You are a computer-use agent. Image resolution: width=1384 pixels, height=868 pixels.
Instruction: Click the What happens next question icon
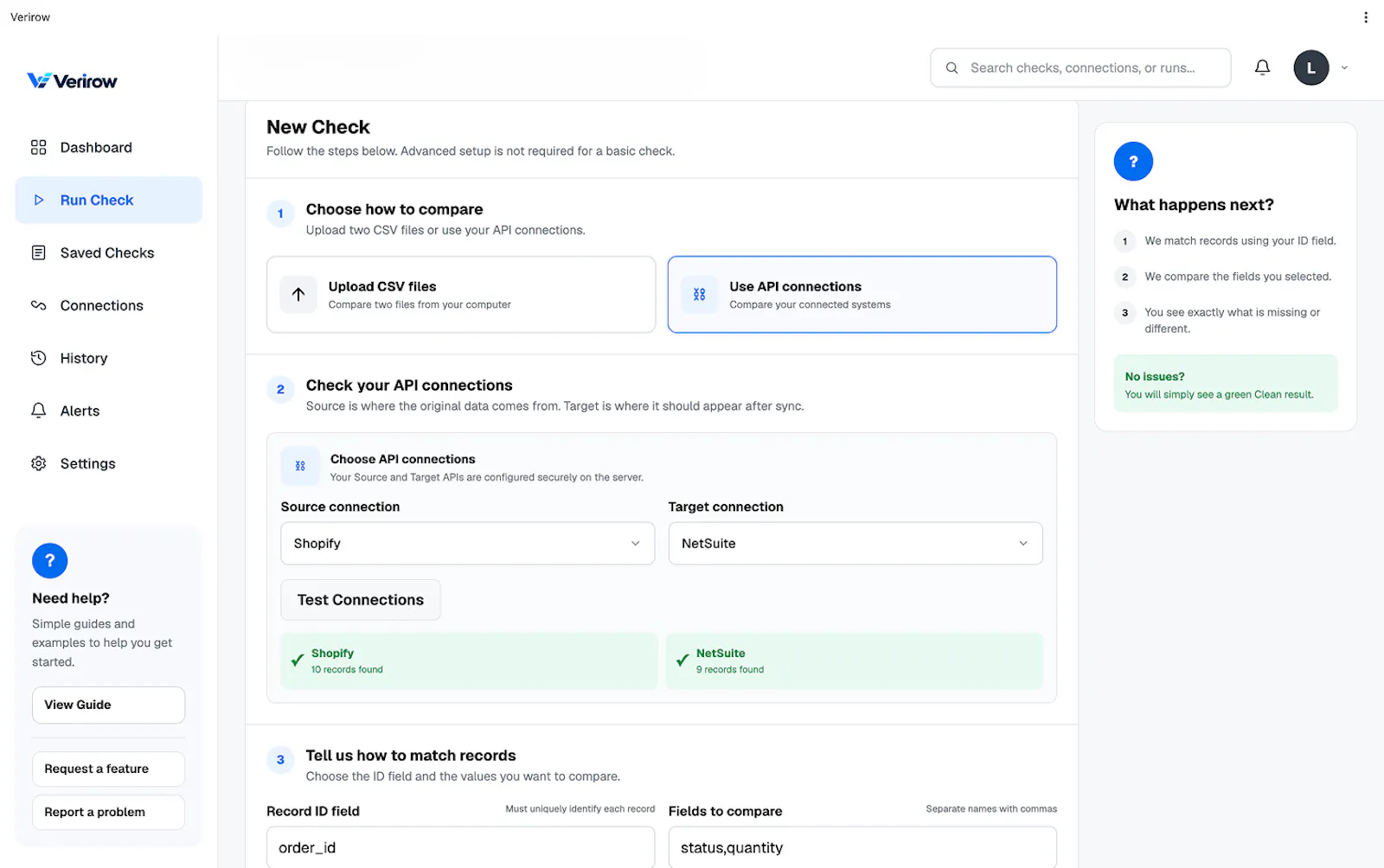point(1133,162)
